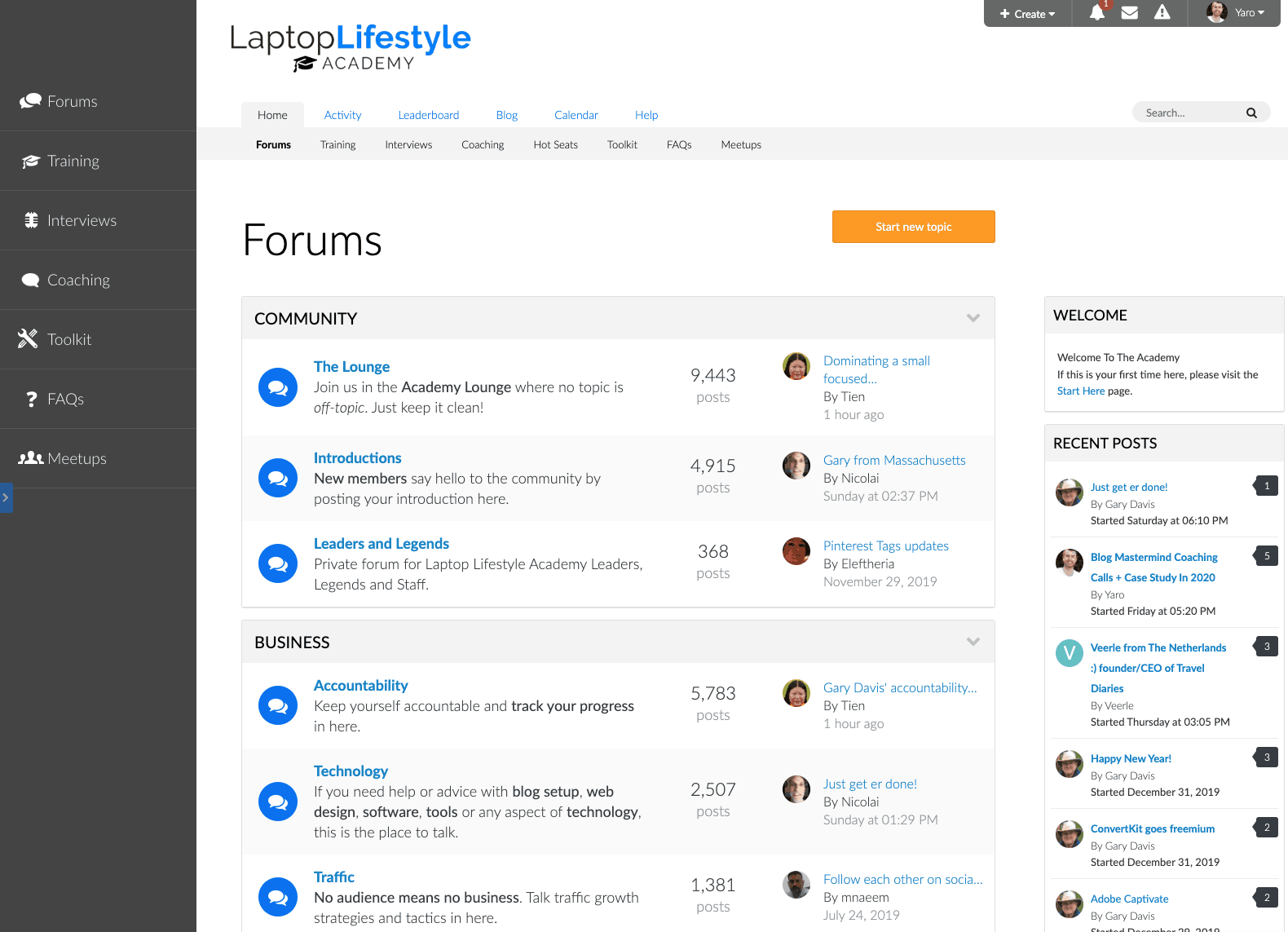Open the Hot Seats submenu item
Viewport: 1288px width, 932px height.
(556, 144)
